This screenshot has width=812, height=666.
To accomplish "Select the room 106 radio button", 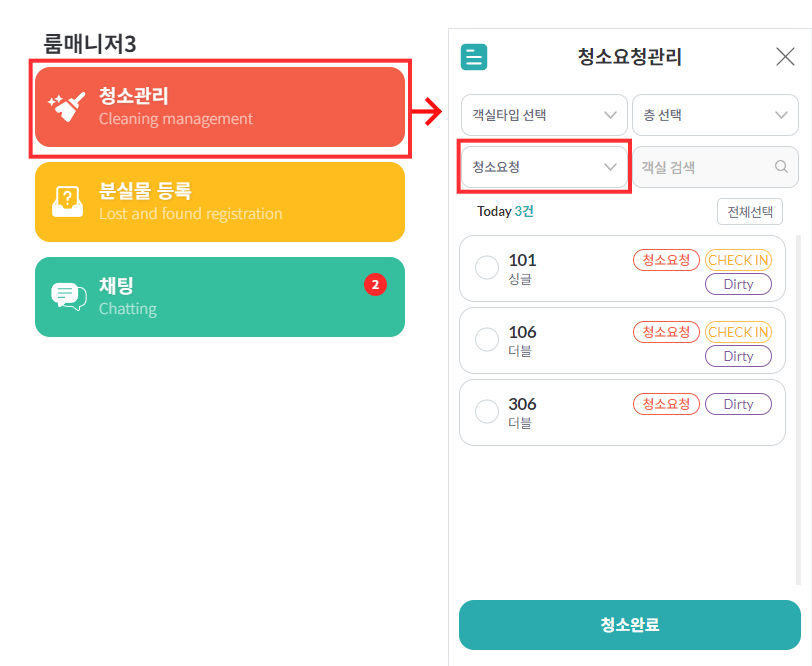I will 487,340.
